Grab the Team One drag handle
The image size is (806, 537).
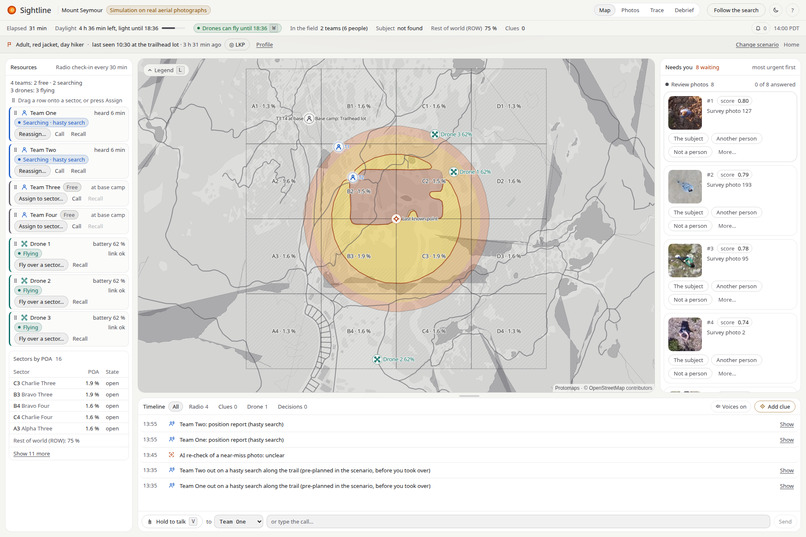(15, 113)
